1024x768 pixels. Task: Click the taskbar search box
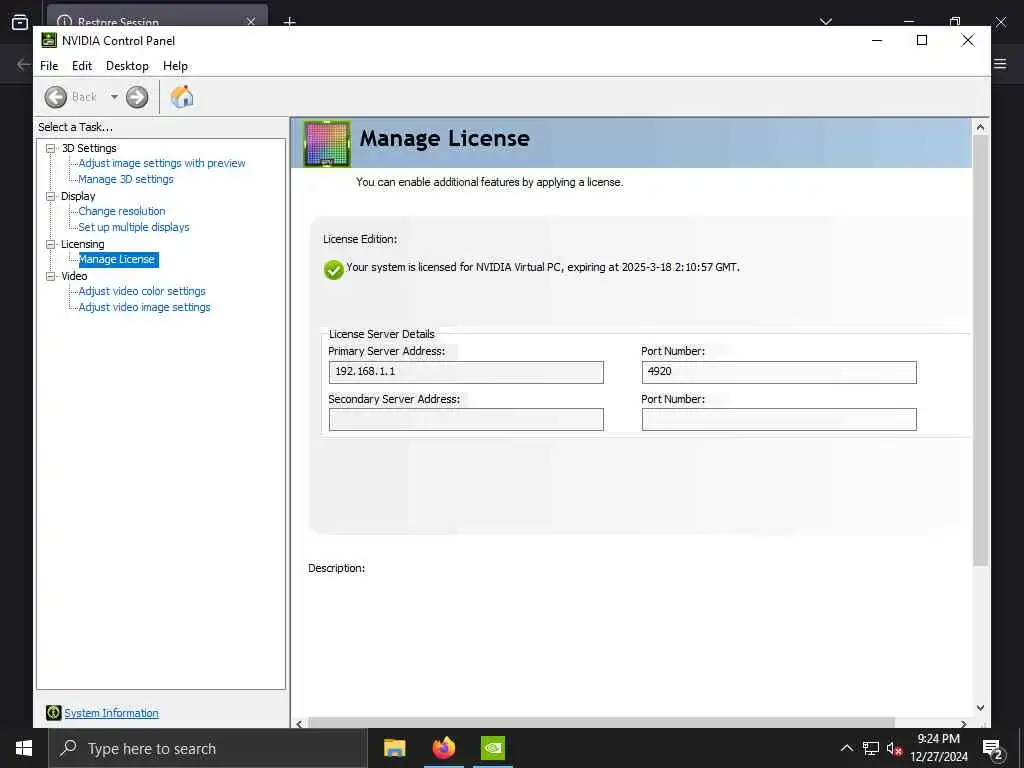(208, 748)
